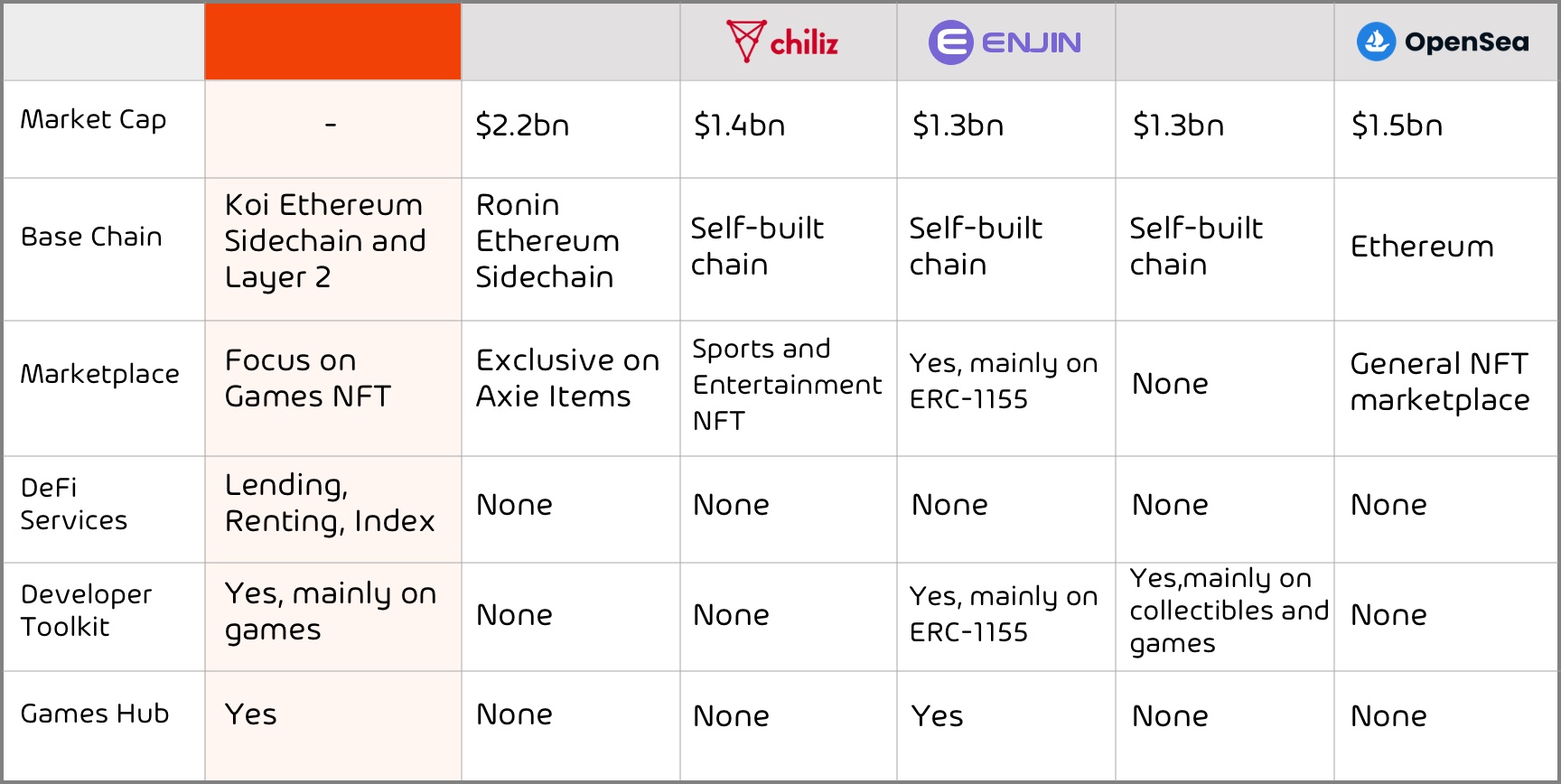This screenshot has height=784, width=1561.
Task: Select the chiliz wordmark text
Action: (x=804, y=42)
